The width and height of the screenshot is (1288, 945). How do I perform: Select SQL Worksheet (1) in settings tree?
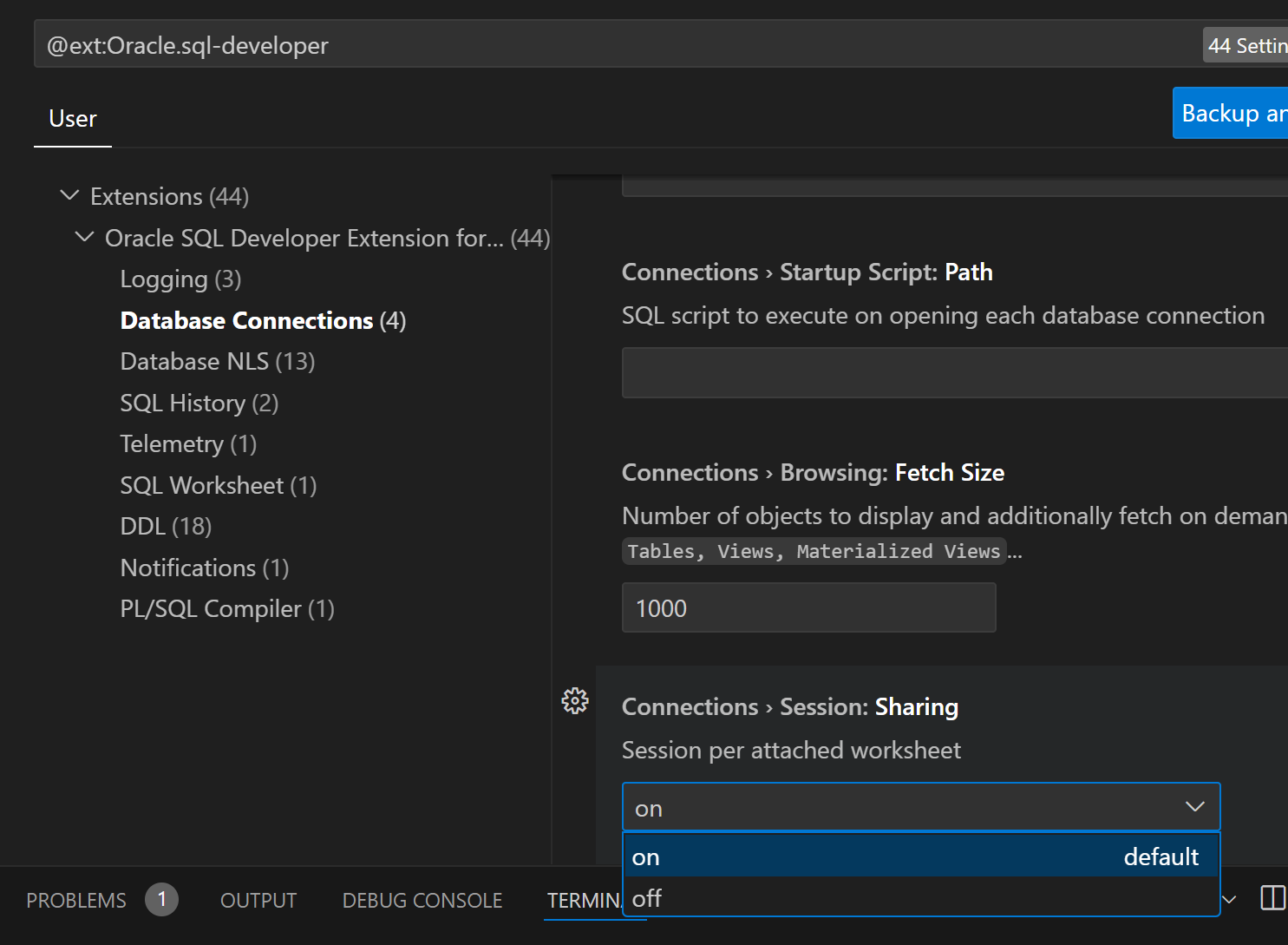(219, 485)
